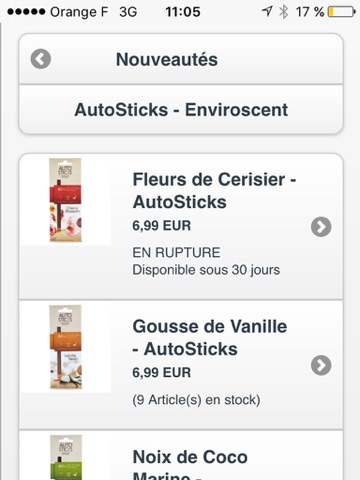
Task: Open Gousse de Vanille - AutoSticks product title
Action: pos(210,338)
